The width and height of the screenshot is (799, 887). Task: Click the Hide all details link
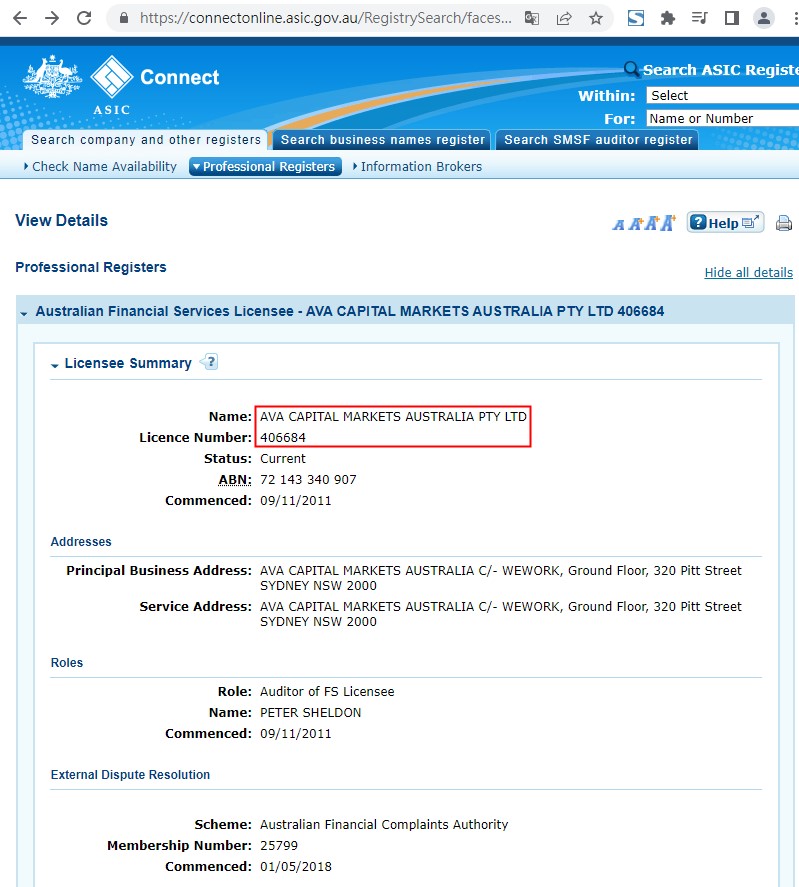pos(748,273)
